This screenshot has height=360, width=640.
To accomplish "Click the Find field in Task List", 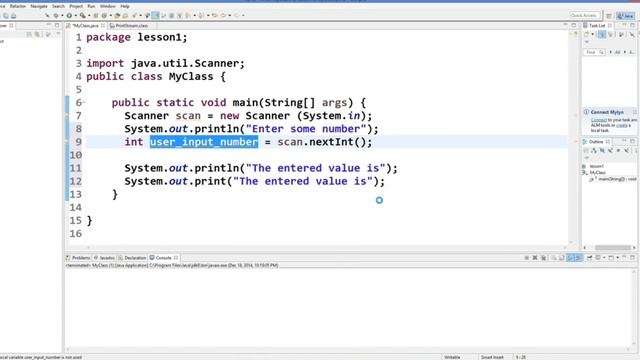I will point(594,52).
